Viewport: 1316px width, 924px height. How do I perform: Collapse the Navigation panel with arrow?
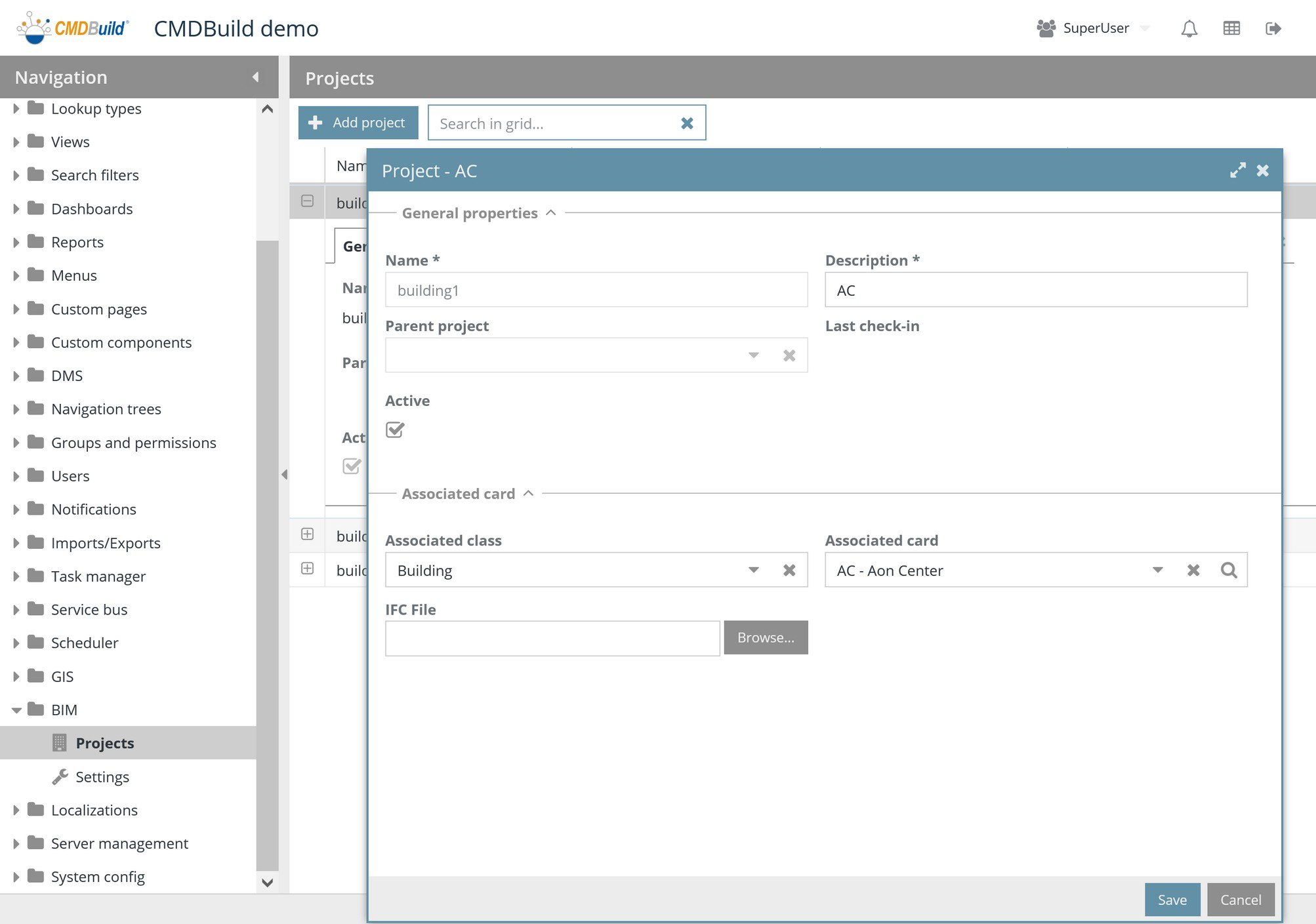[x=256, y=77]
